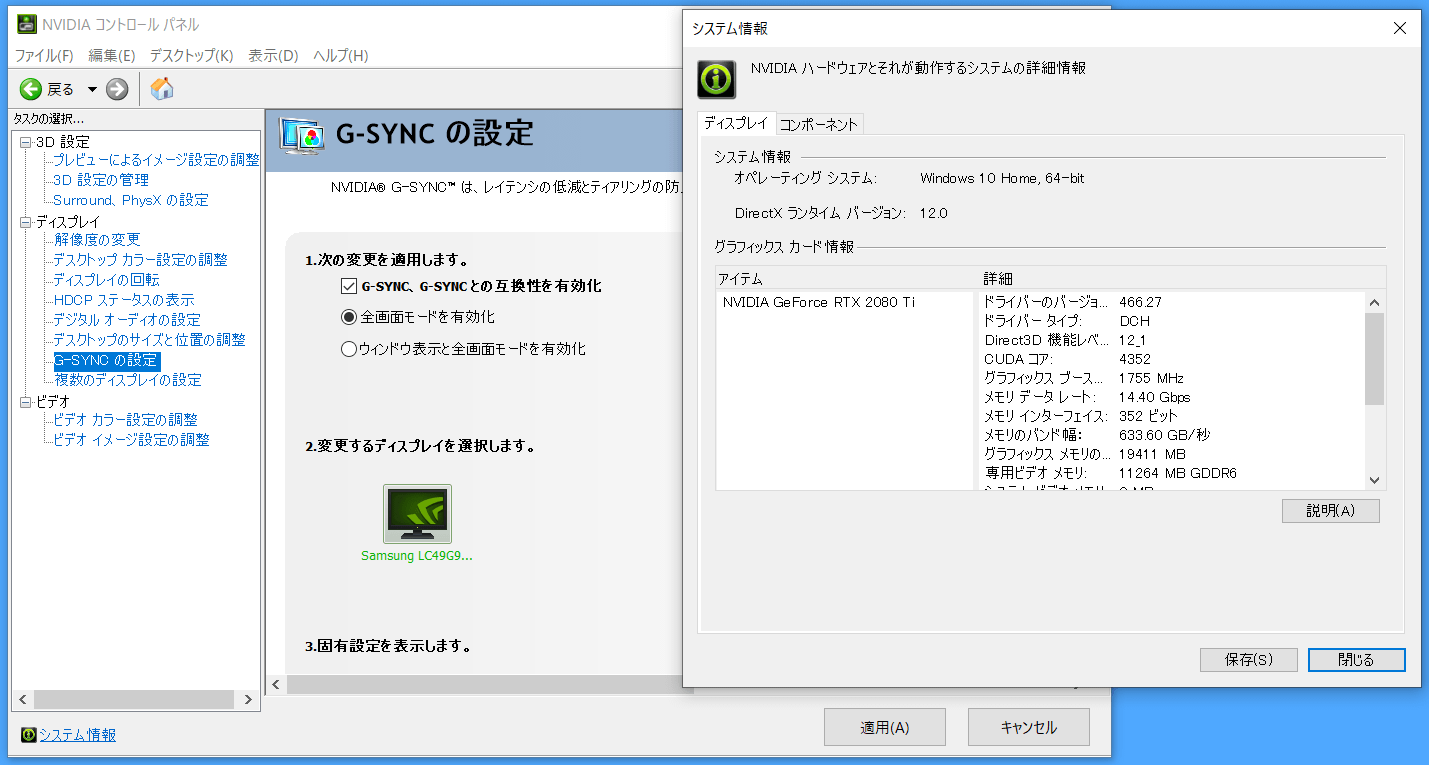Select ウィンドウ表示と全画面モードを有効化 radio button
Image resolution: width=1429 pixels, height=765 pixels.
[349, 349]
